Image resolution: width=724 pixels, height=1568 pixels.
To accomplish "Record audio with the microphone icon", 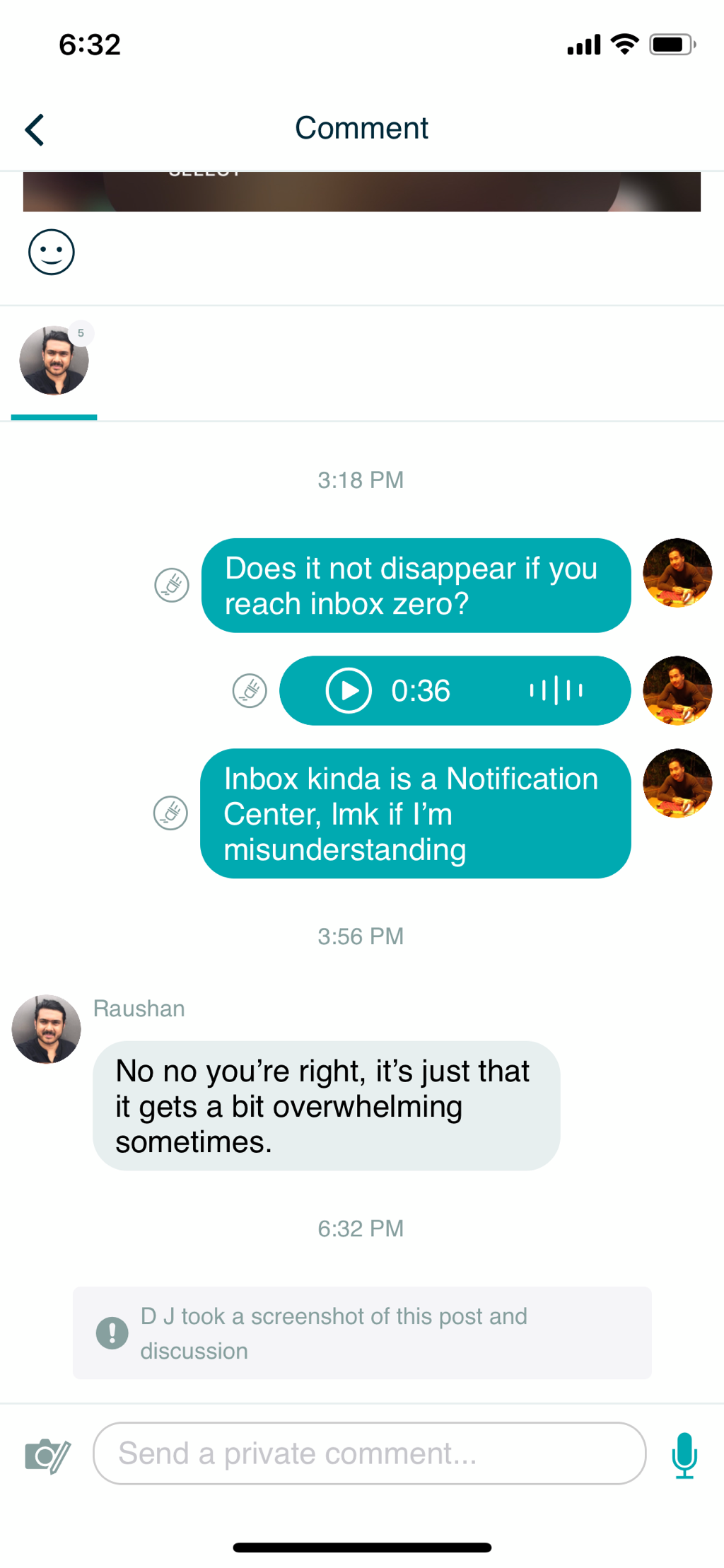I will point(684,1455).
